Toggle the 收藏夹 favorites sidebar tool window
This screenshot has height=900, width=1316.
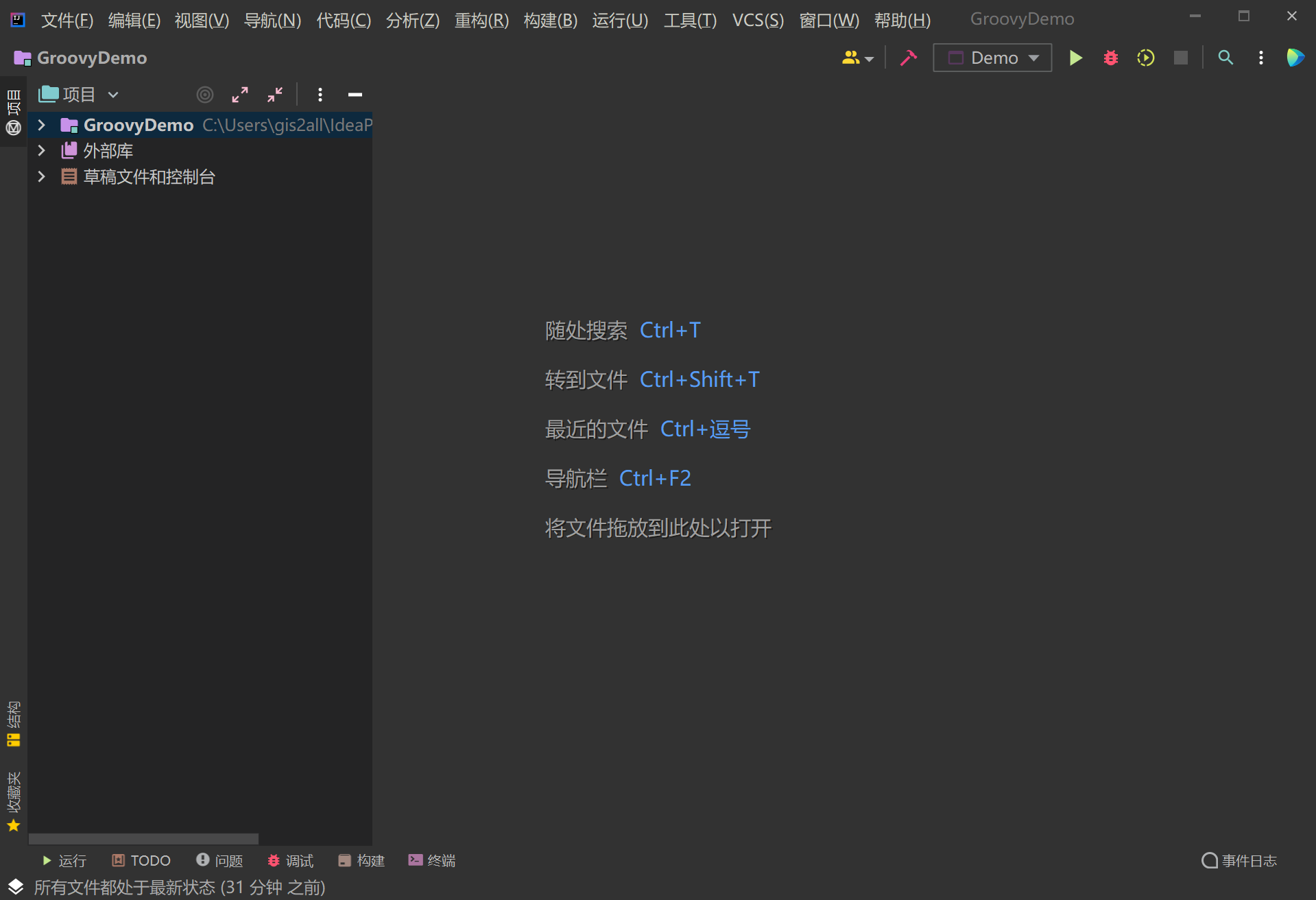14,801
